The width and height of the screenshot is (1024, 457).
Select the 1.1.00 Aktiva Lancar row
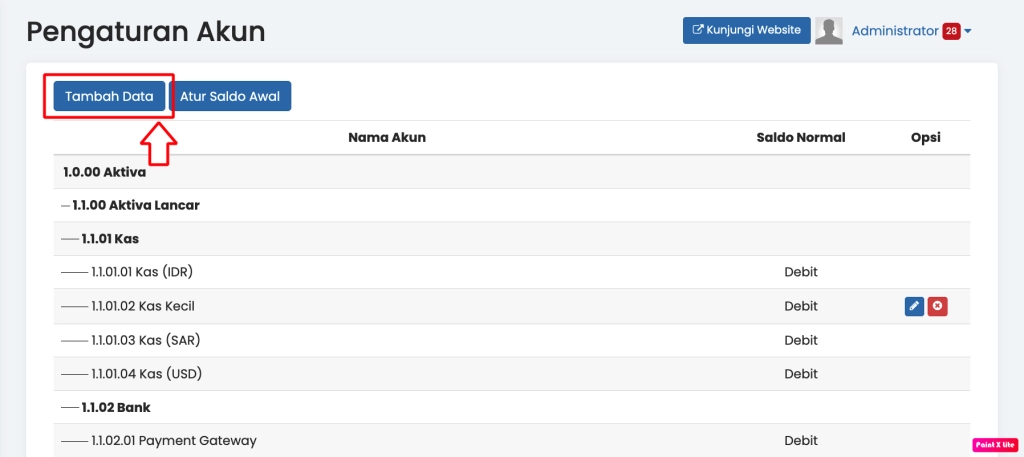coord(136,205)
